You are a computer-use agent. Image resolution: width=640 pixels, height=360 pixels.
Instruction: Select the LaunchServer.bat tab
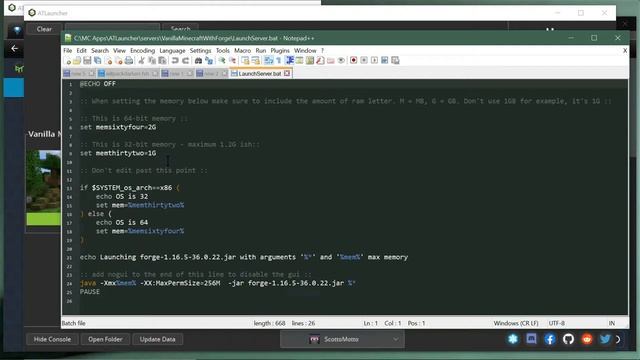point(260,73)
